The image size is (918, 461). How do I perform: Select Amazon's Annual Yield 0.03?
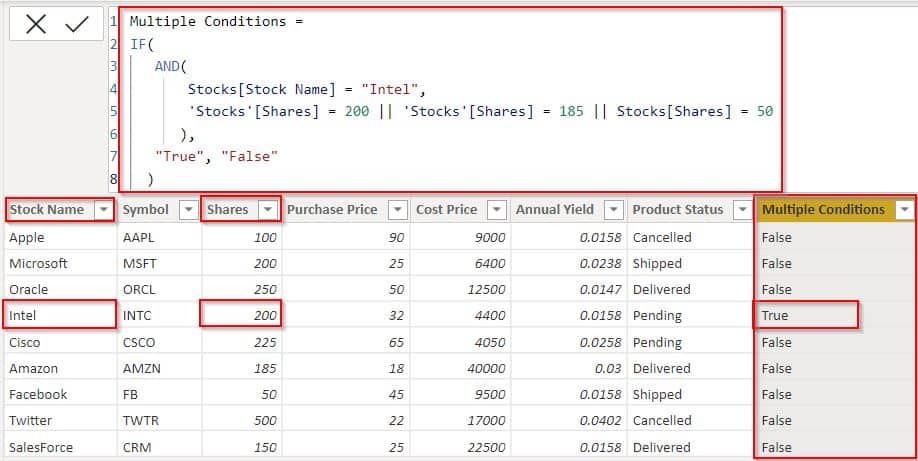point(568,368)
